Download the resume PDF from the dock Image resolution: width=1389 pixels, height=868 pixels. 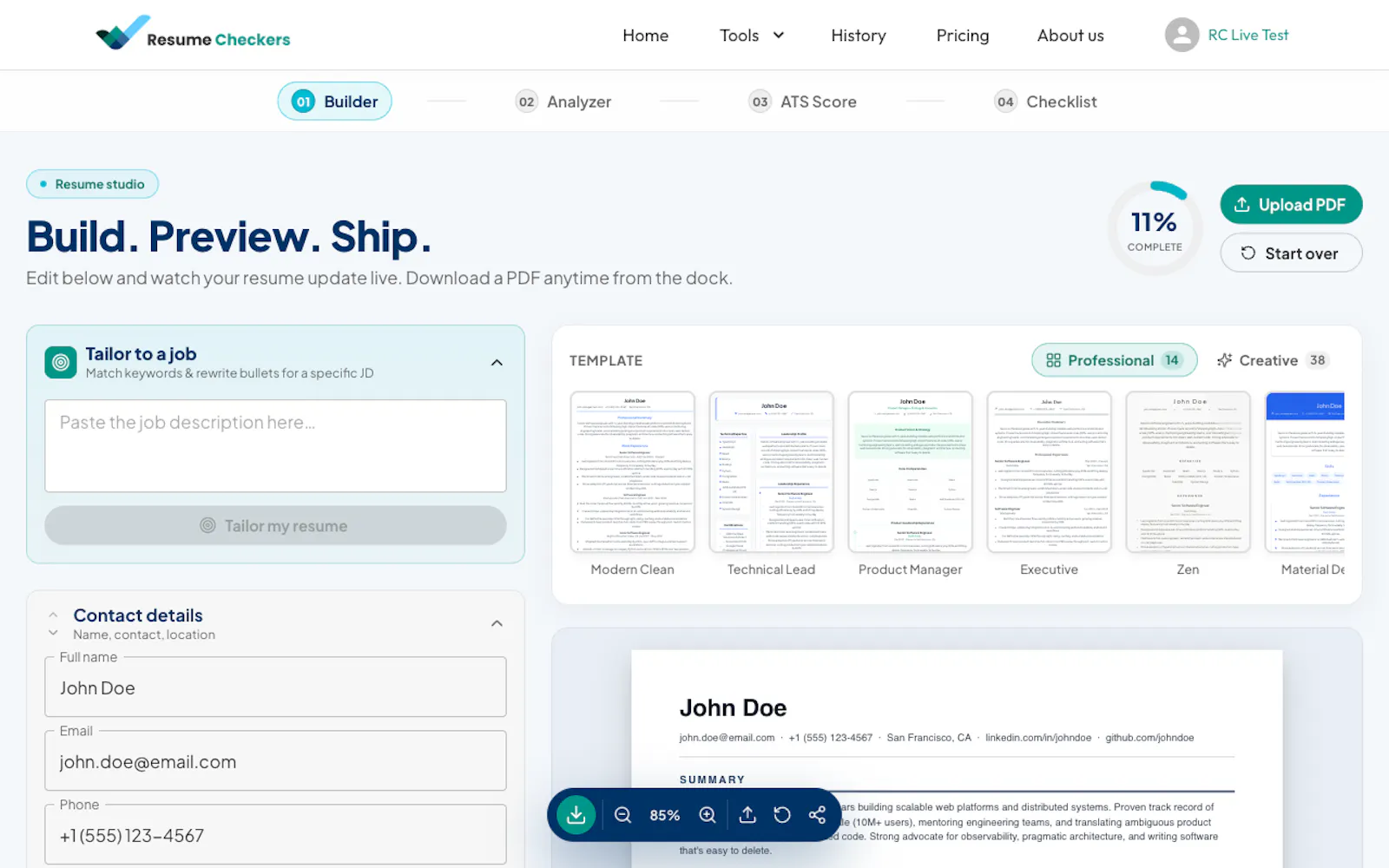(x=576, y=815)
